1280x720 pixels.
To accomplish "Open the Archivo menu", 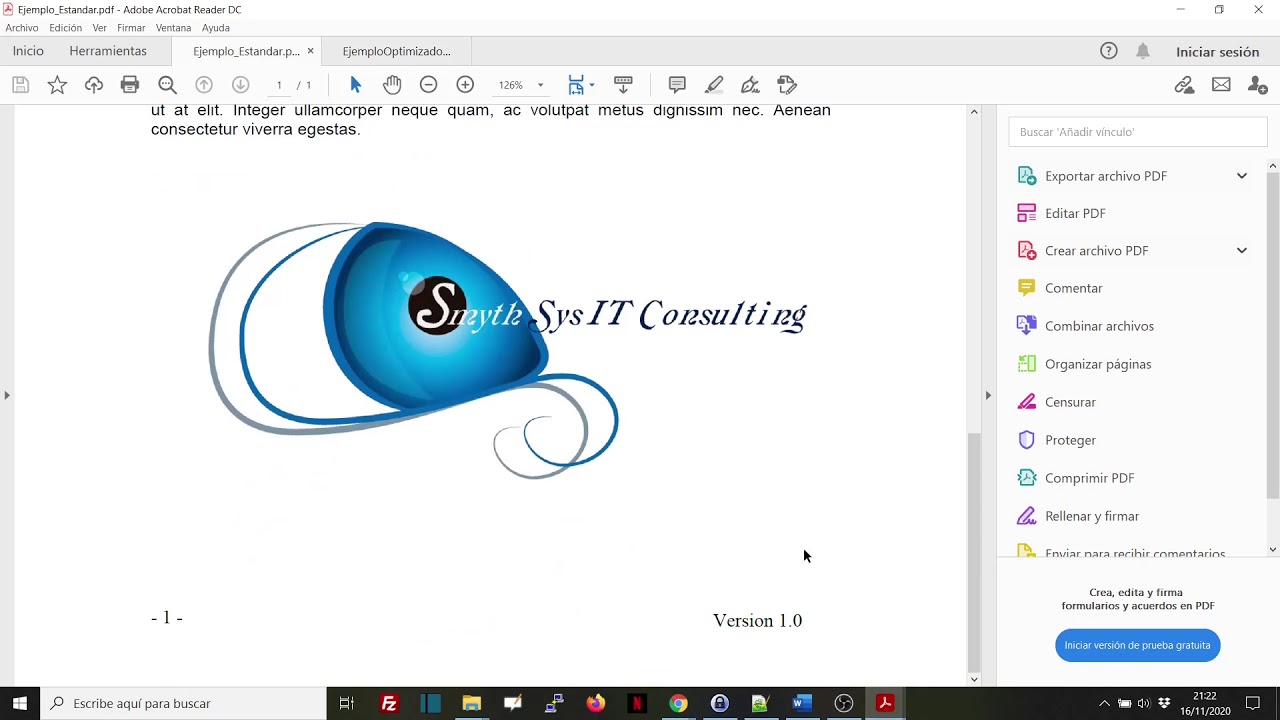I will pyautogui.click(x=22, y=28).
